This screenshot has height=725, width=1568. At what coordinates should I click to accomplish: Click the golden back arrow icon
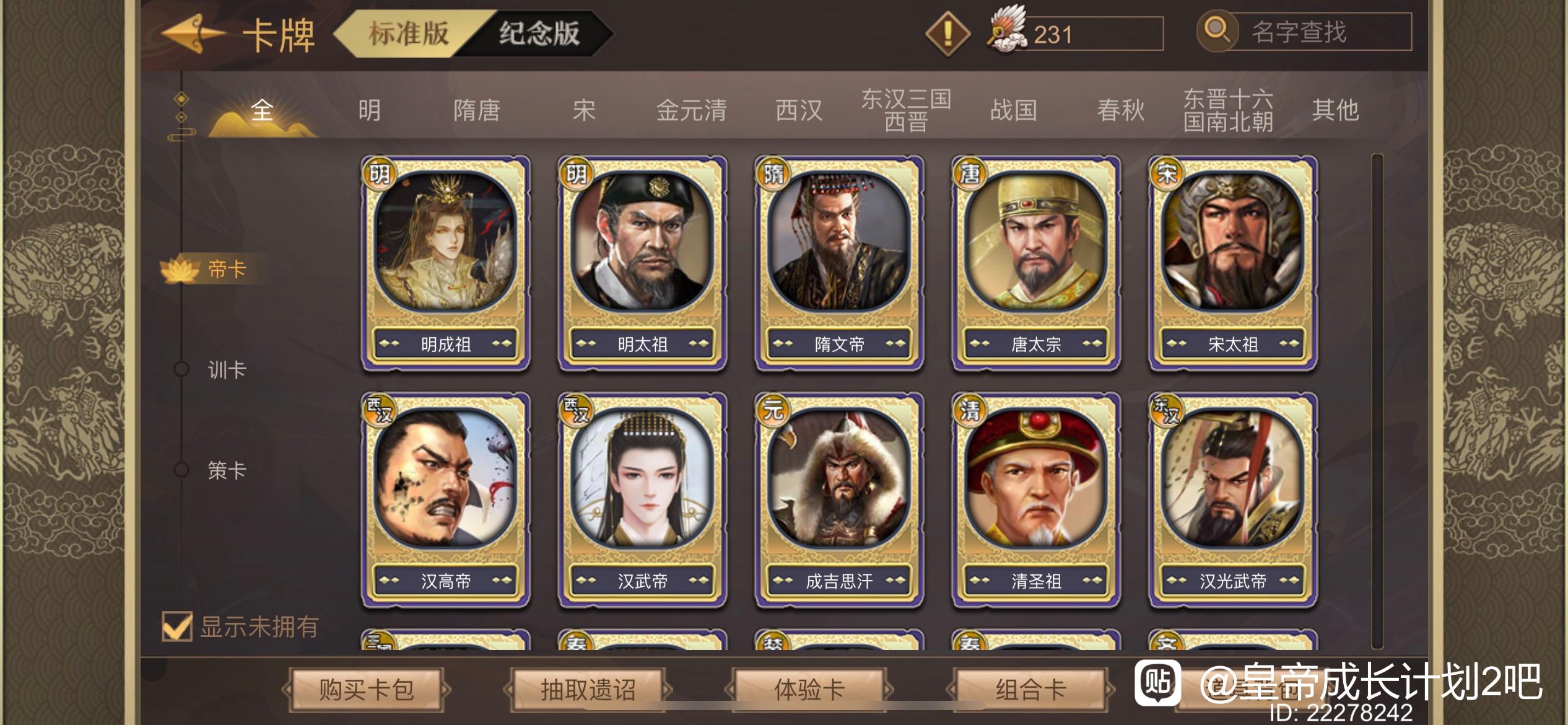(x=193, y=33)
